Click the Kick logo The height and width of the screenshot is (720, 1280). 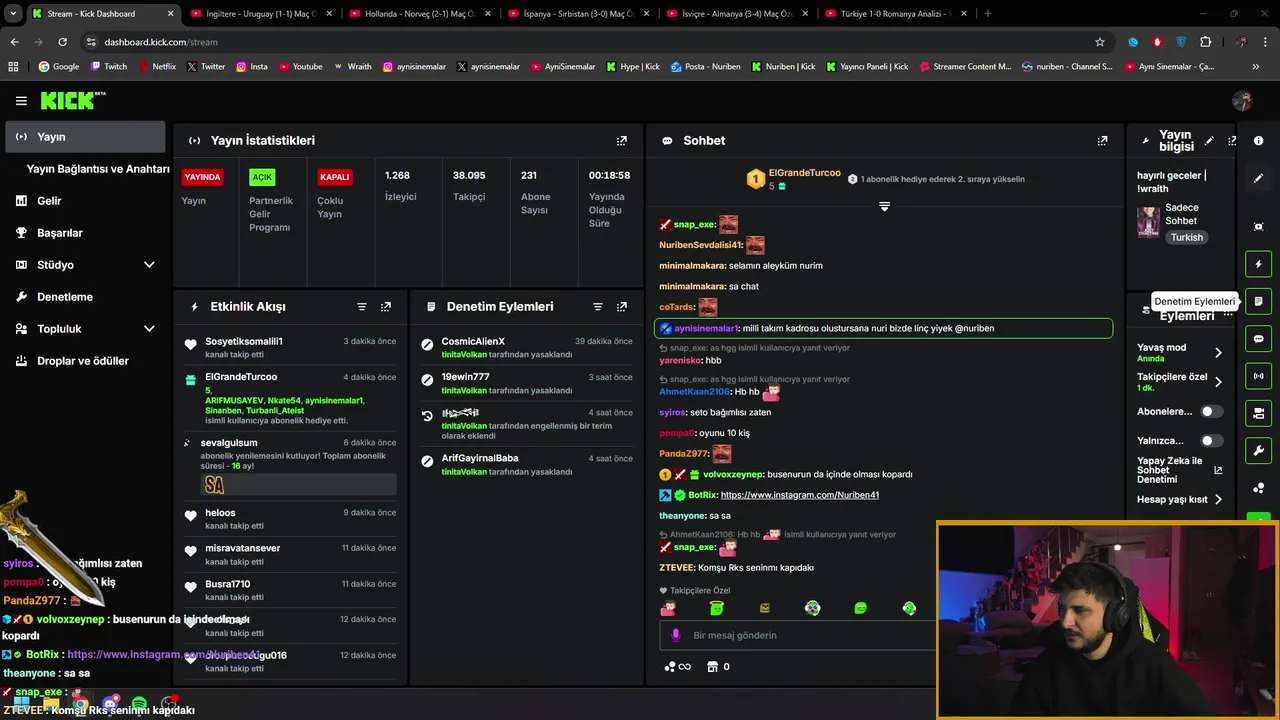[73, 100]
